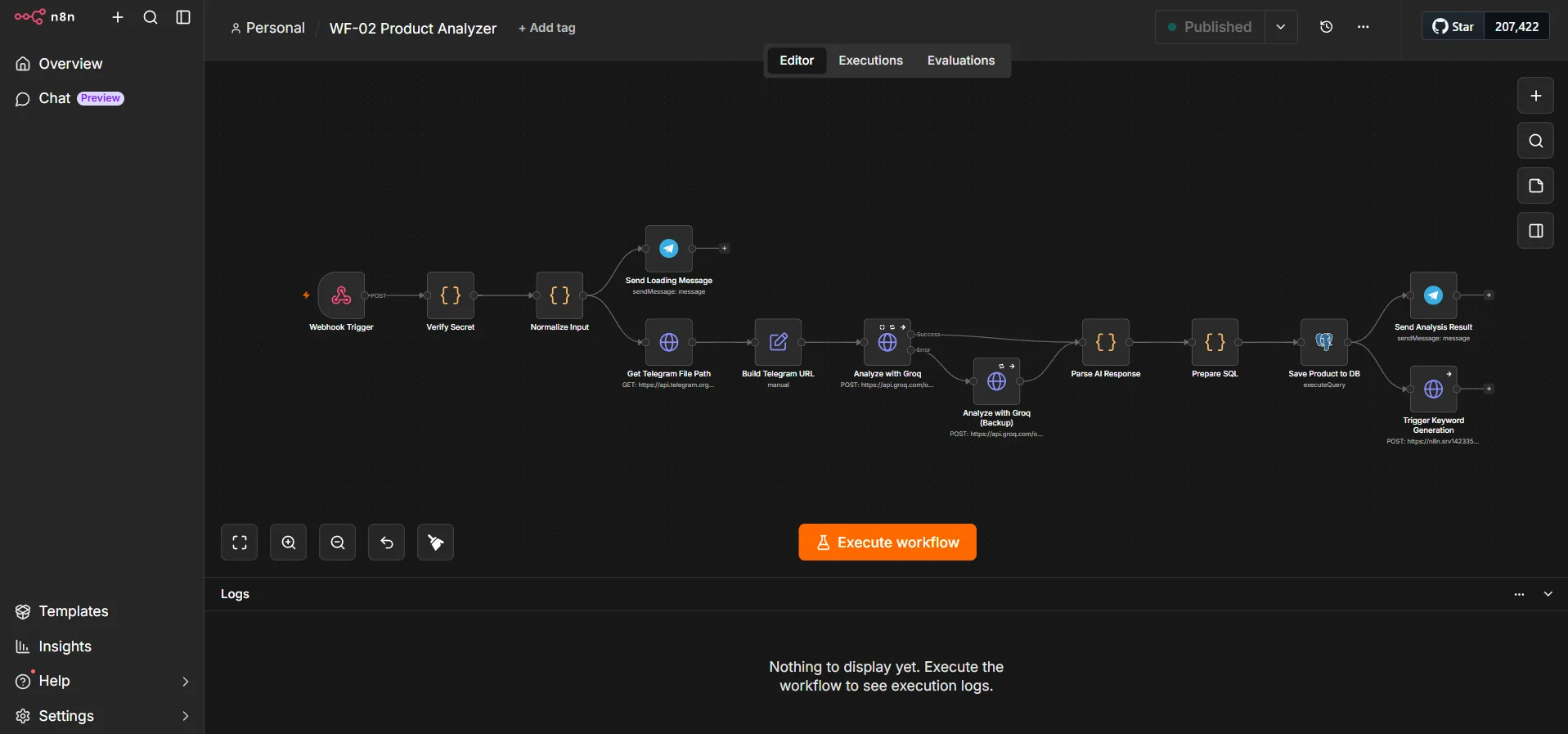Select the Send Loading Message Telegram node
The image size is (1568, 734).
coord(669,249)
